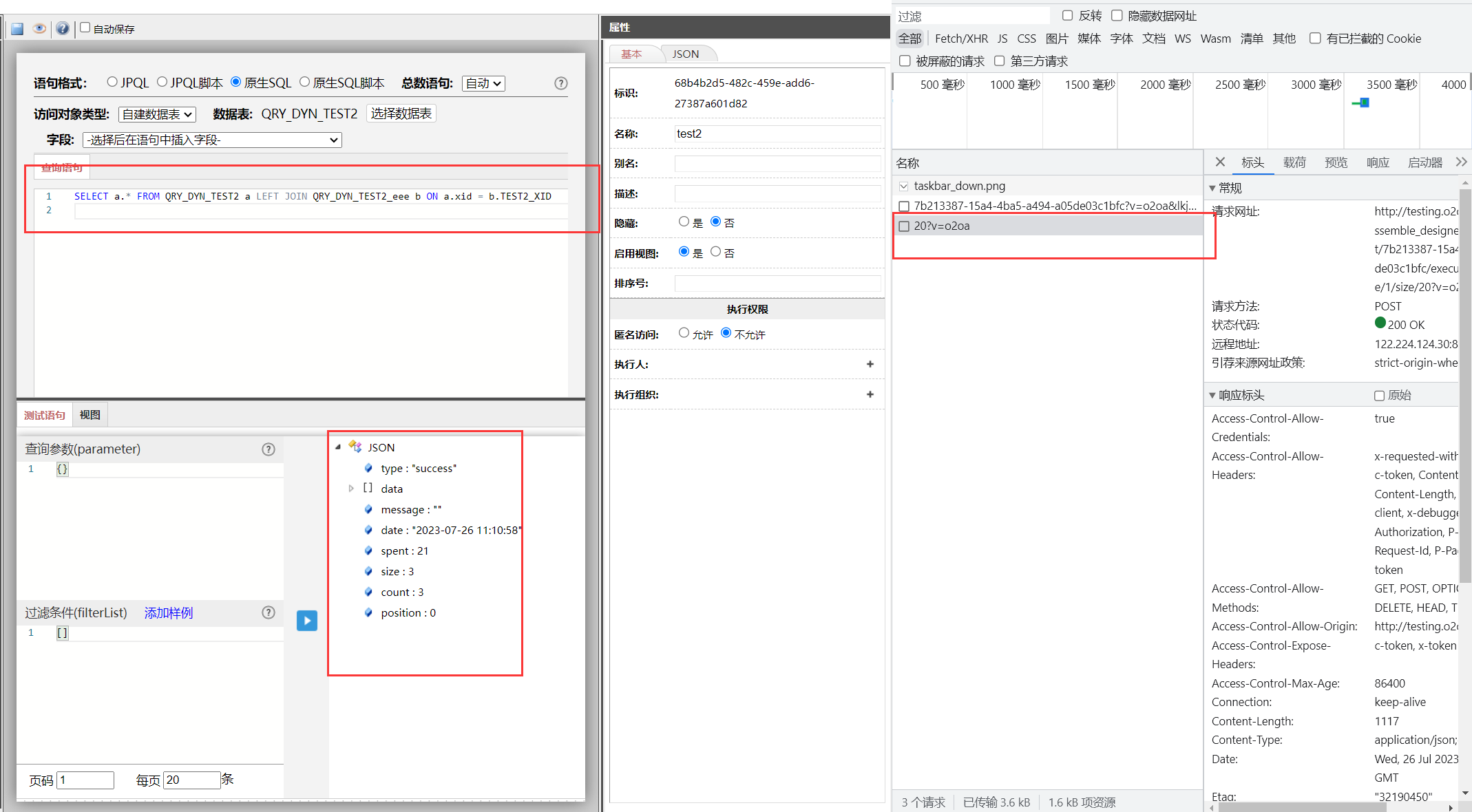Open the JSON tab in 属性 panel

[x=685, y=54]
